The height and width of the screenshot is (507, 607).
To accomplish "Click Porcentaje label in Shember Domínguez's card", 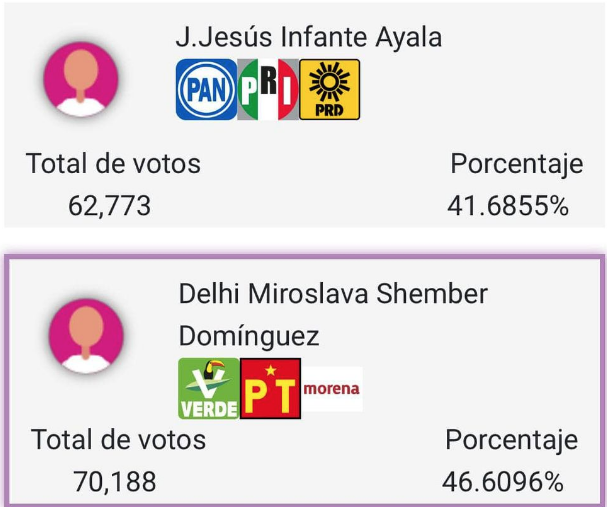I will click(x=511, y=440).
